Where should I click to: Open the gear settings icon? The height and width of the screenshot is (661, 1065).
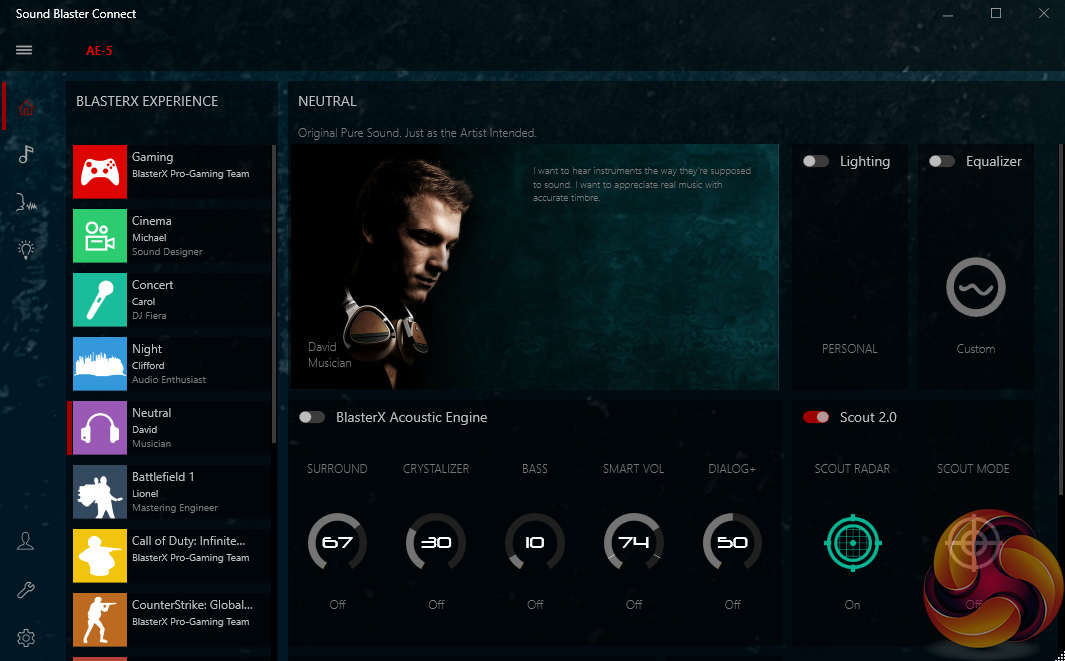tap(26, 638)
